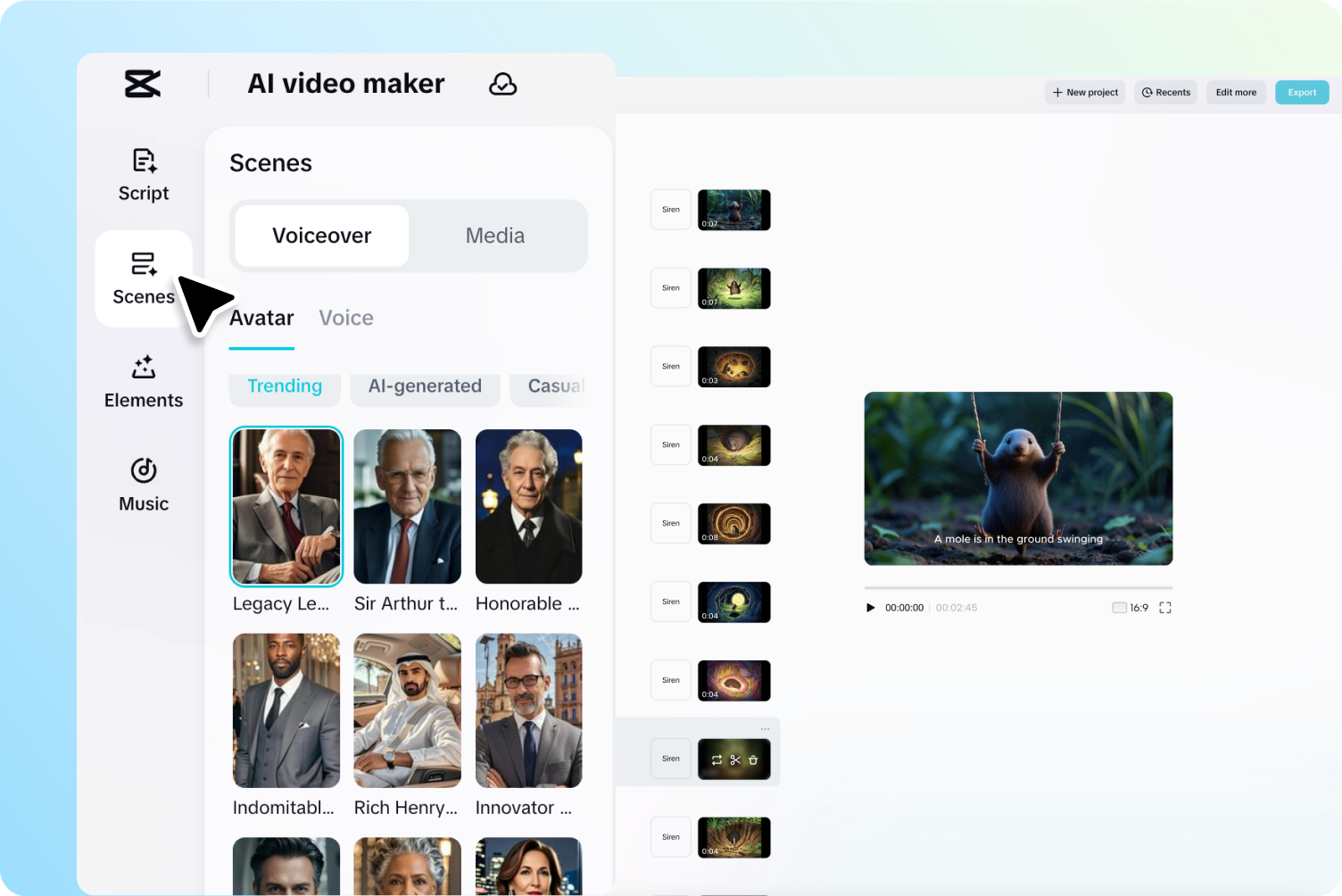The image size is (1342, 896).
Task: Switch the Scenes panel to Media
Action: tap(495, 236)
